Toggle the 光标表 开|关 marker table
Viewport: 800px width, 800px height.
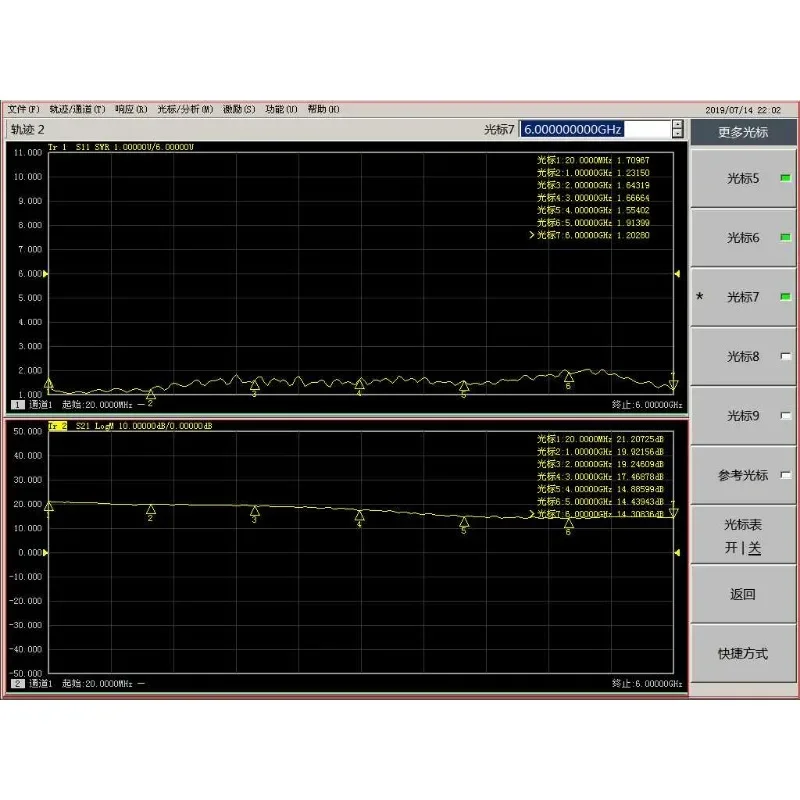[x=743, y=536]
